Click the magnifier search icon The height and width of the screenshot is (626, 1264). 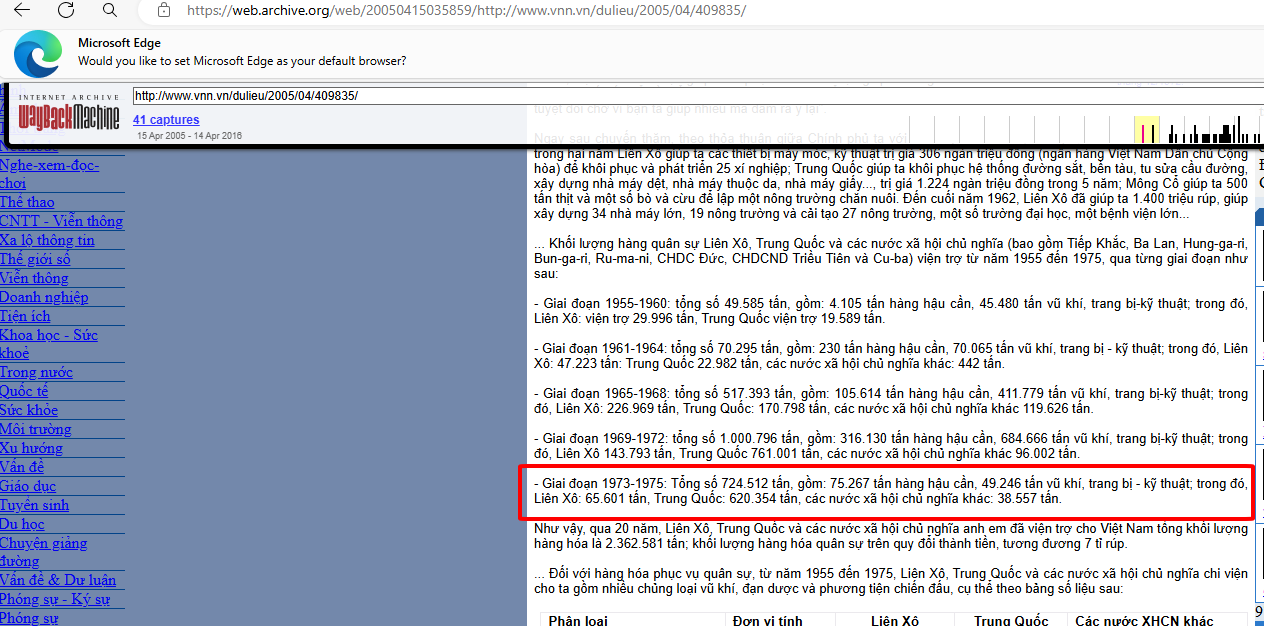click(x=110, y=11)
